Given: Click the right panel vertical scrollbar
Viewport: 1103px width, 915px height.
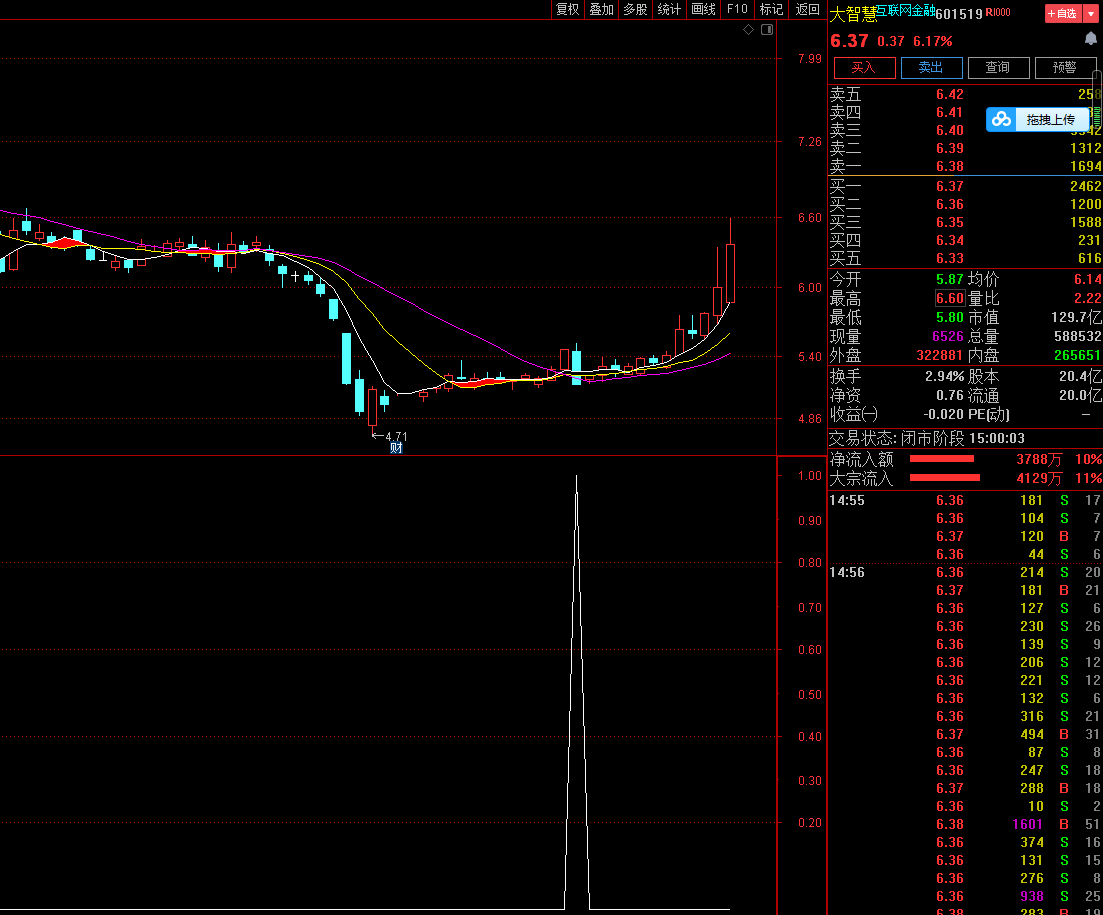Looking at the screenshot, I should point(1097,98).
